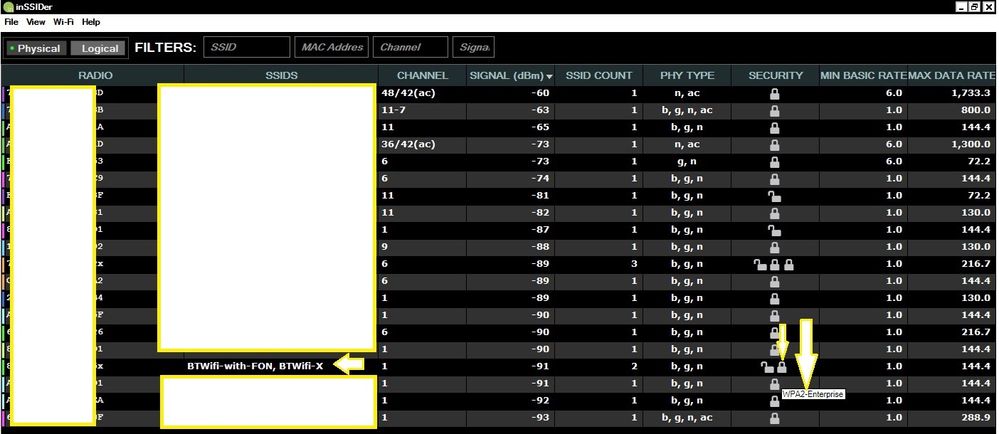Click the MAX DATA RATE column header

951,76
